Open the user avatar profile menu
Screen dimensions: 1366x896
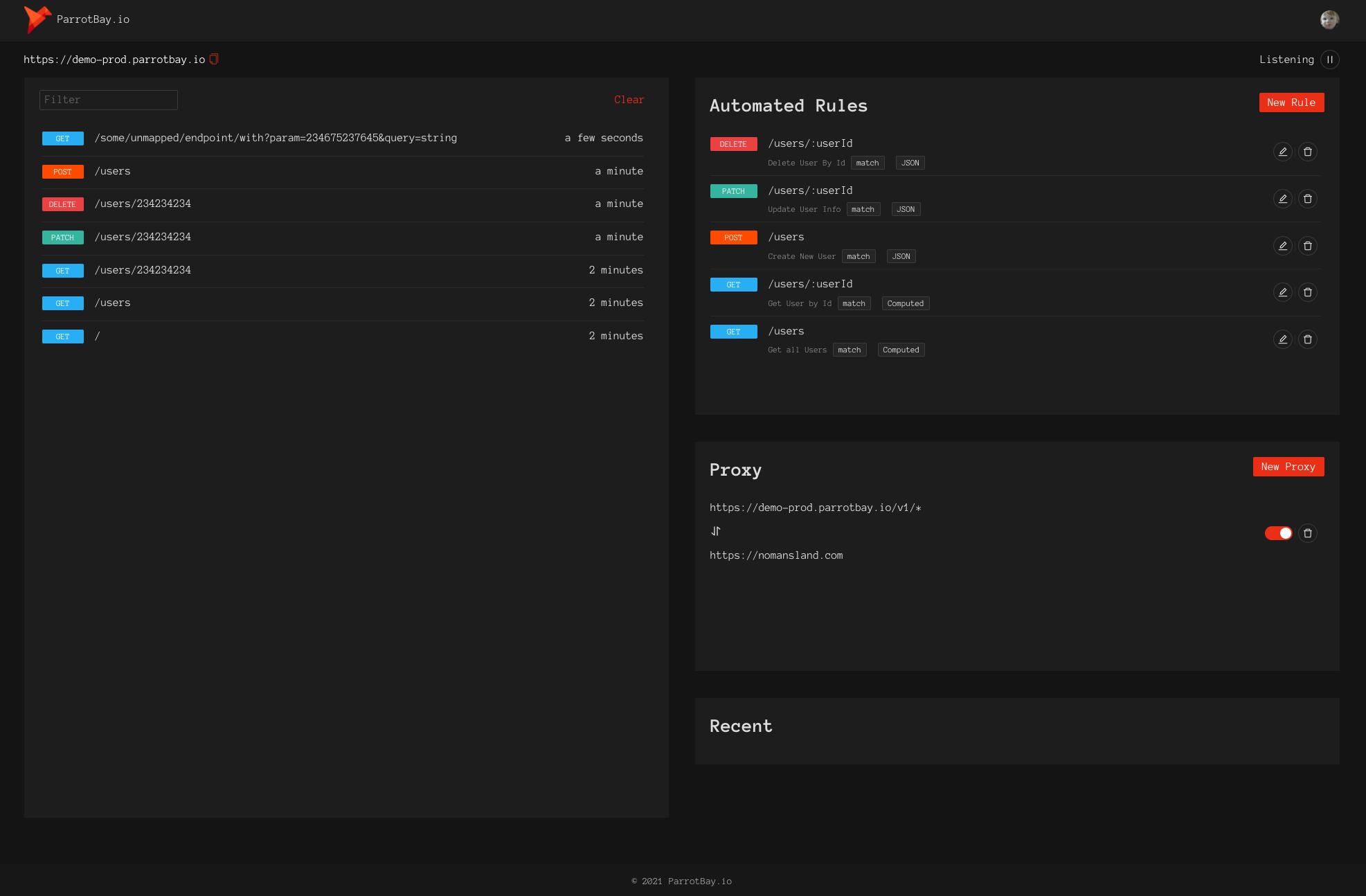[1329, 19]
